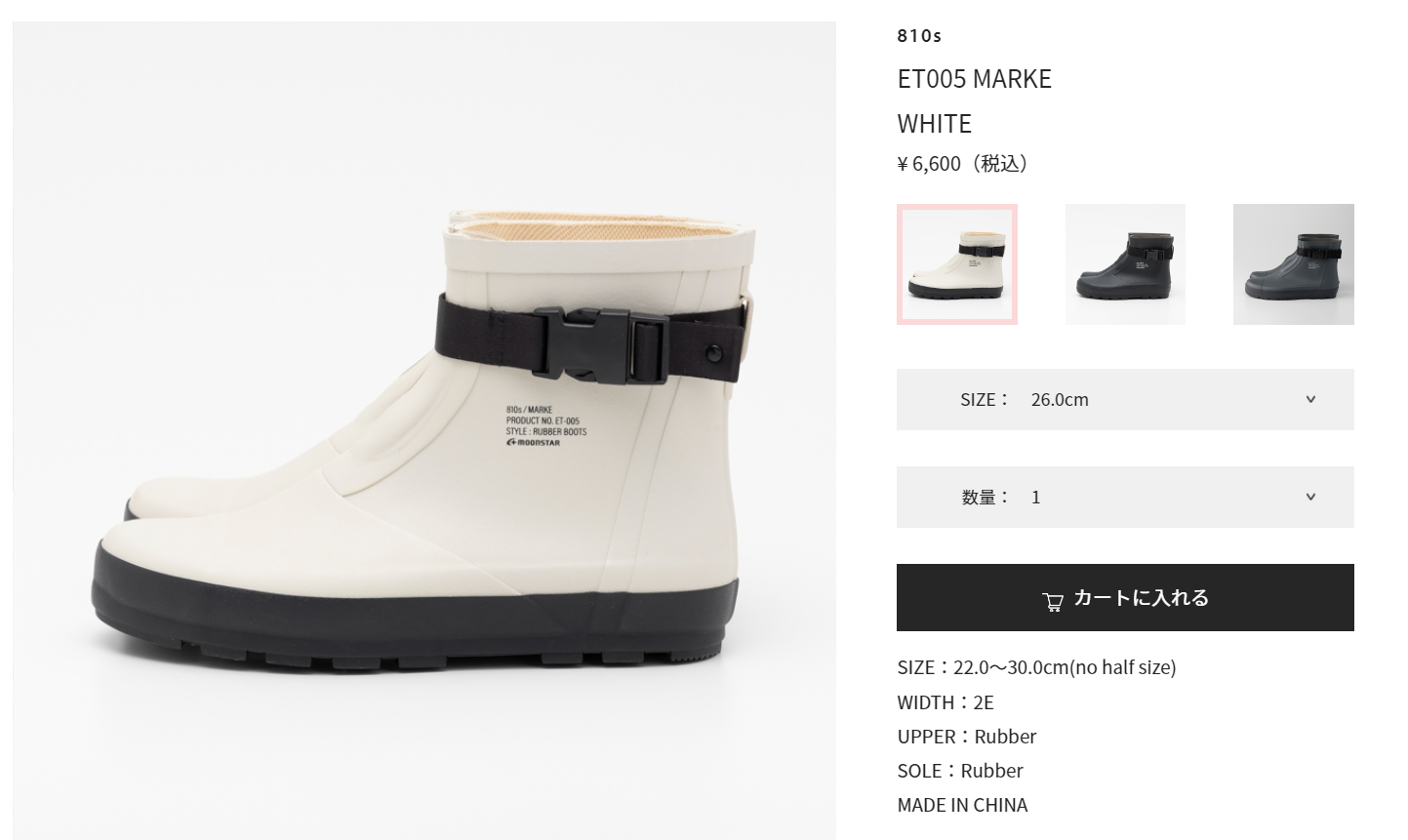Image resolution: width=1408 pixels, height=840 pixels.
Task: Choose the gray-background boot thumbnail
Action: pyautogui.click(x=1294, y=264)
